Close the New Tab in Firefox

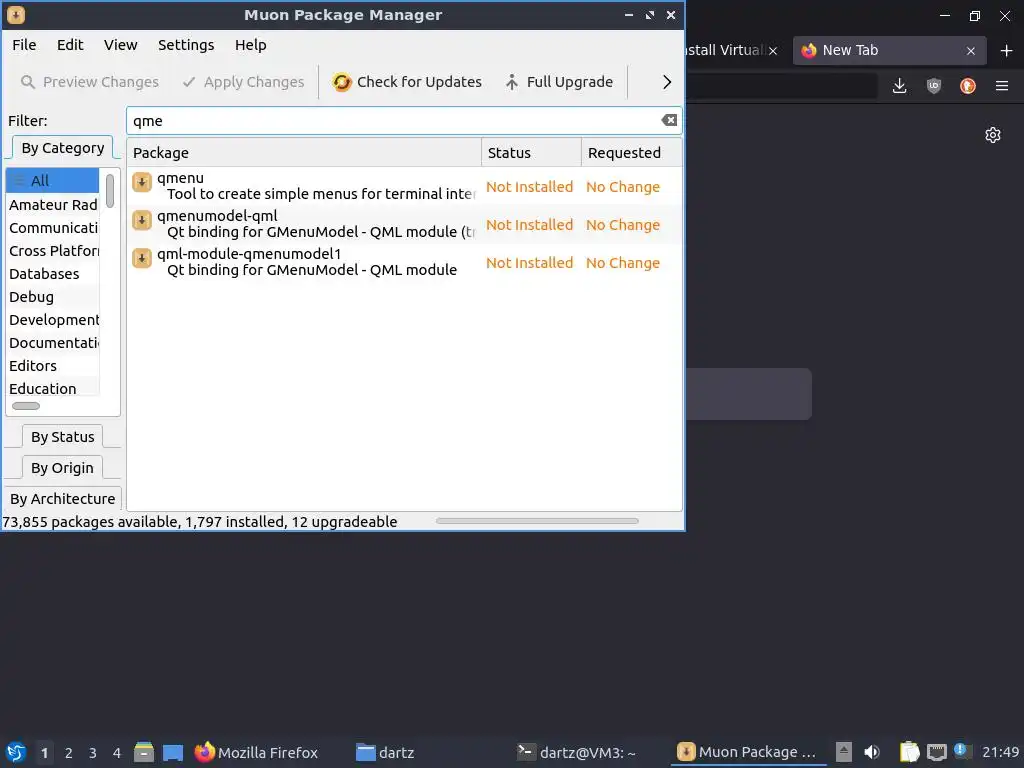pyautogui.click(x=971, y=51)
